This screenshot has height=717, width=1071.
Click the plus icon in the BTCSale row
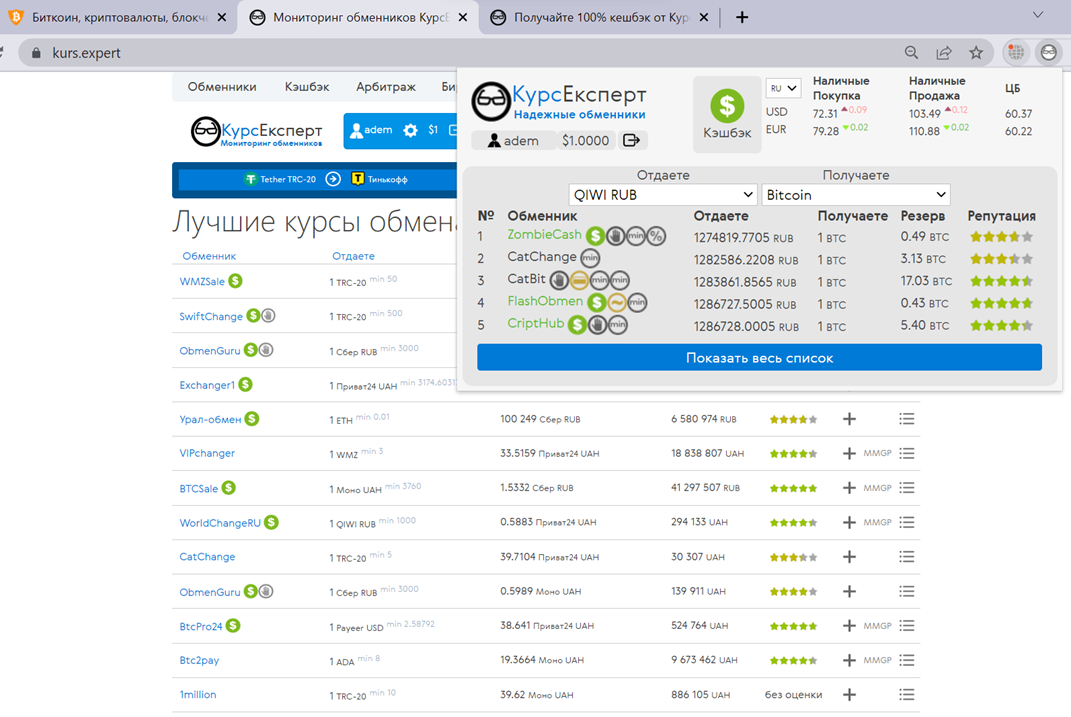[x=849, y=488]
